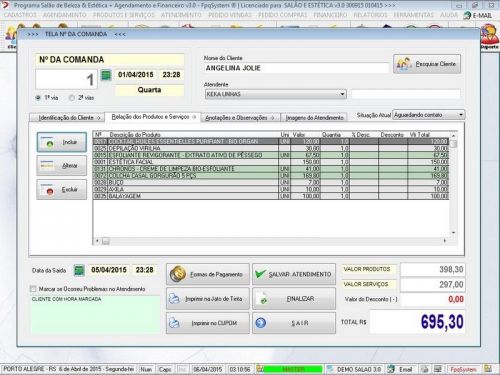Screen dimensions: 500x375
Task: Select the 2ª vias radio button
Action: click(72, 98)
